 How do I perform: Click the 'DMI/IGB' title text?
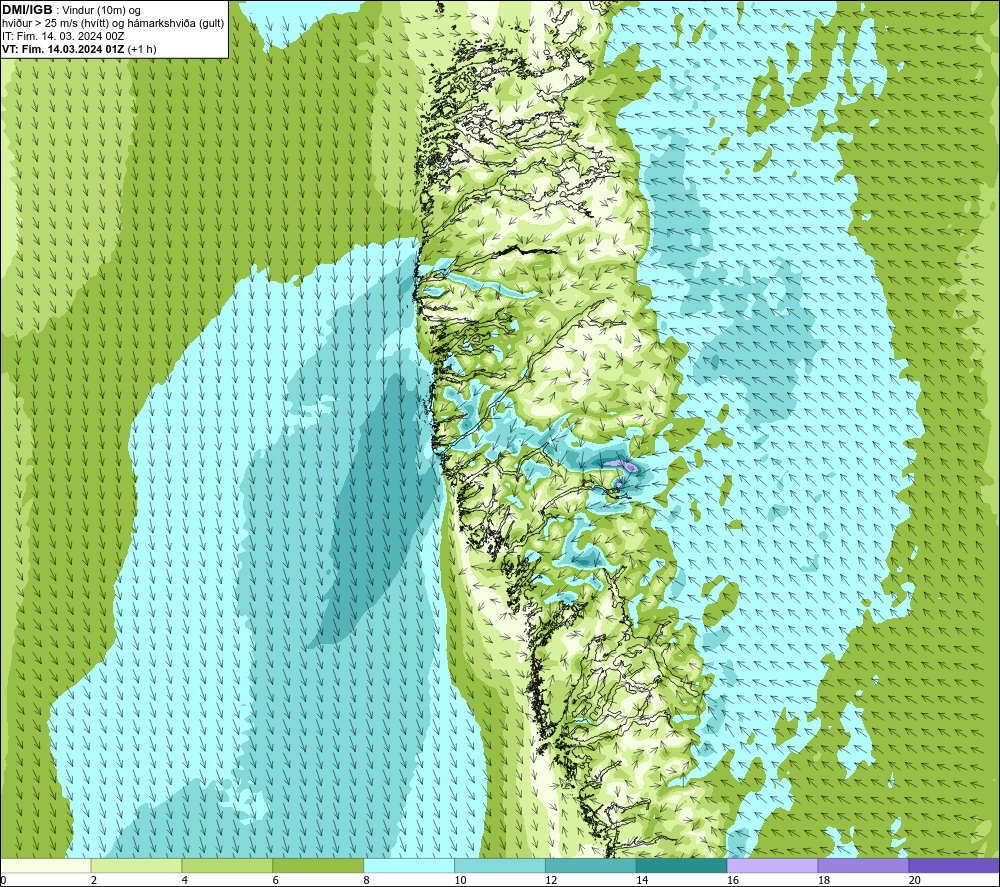[27, 10]
